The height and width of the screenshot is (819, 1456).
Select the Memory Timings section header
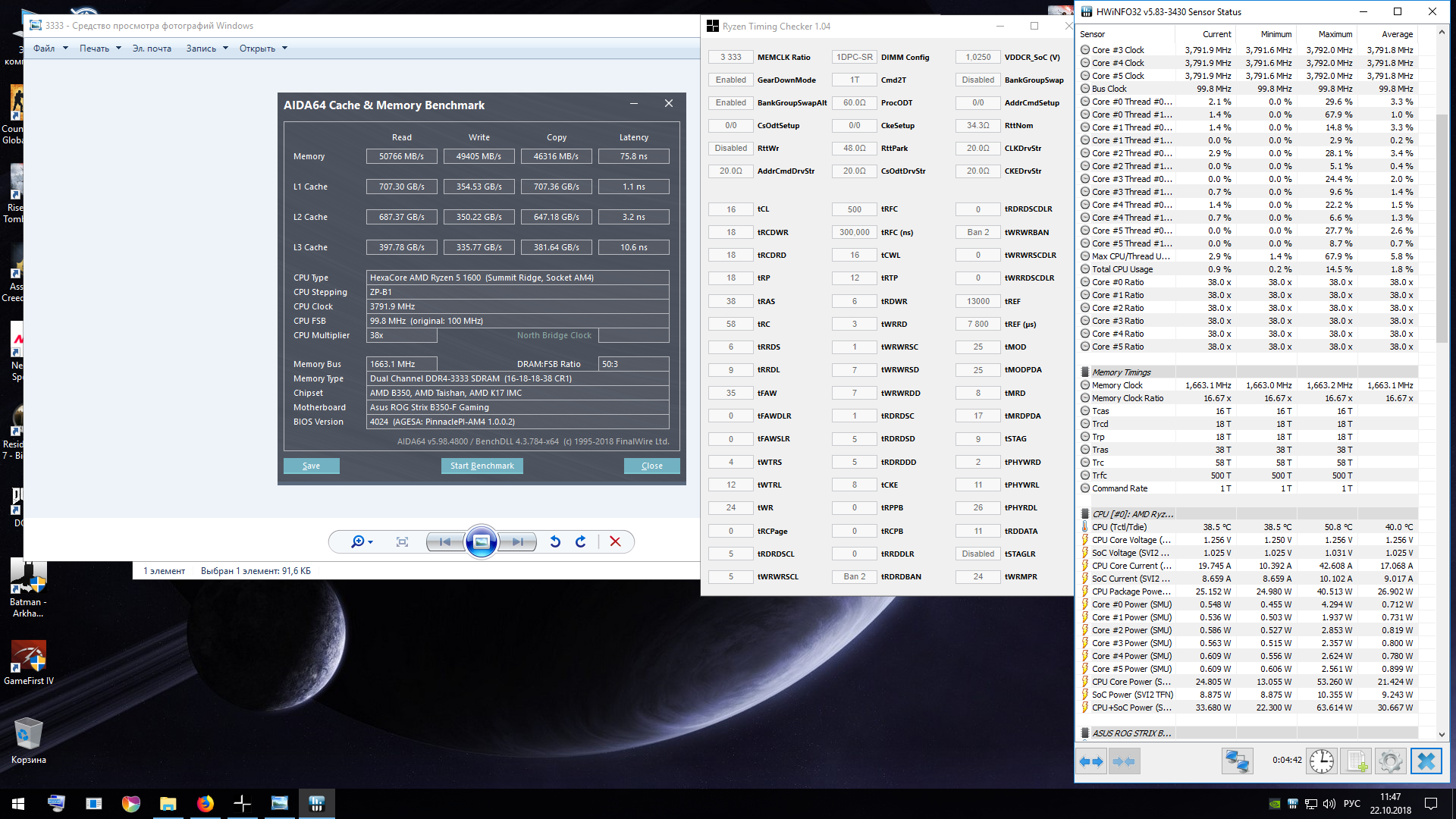coord(1121,372)
